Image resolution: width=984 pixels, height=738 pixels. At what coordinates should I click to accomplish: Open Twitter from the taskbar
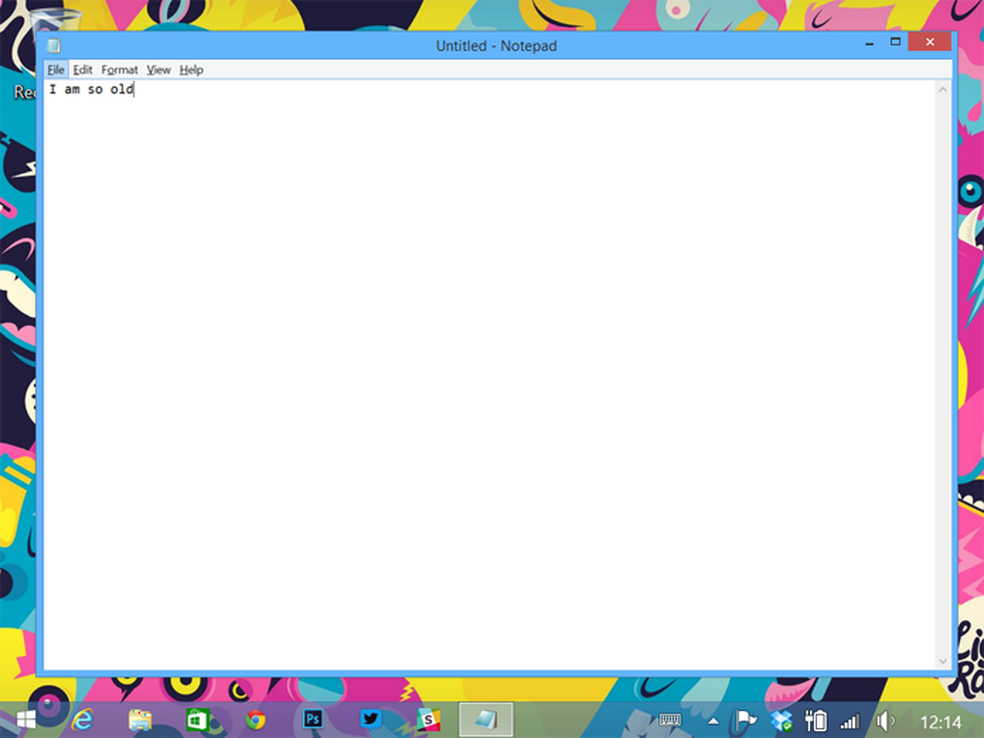tap(369, 720)
